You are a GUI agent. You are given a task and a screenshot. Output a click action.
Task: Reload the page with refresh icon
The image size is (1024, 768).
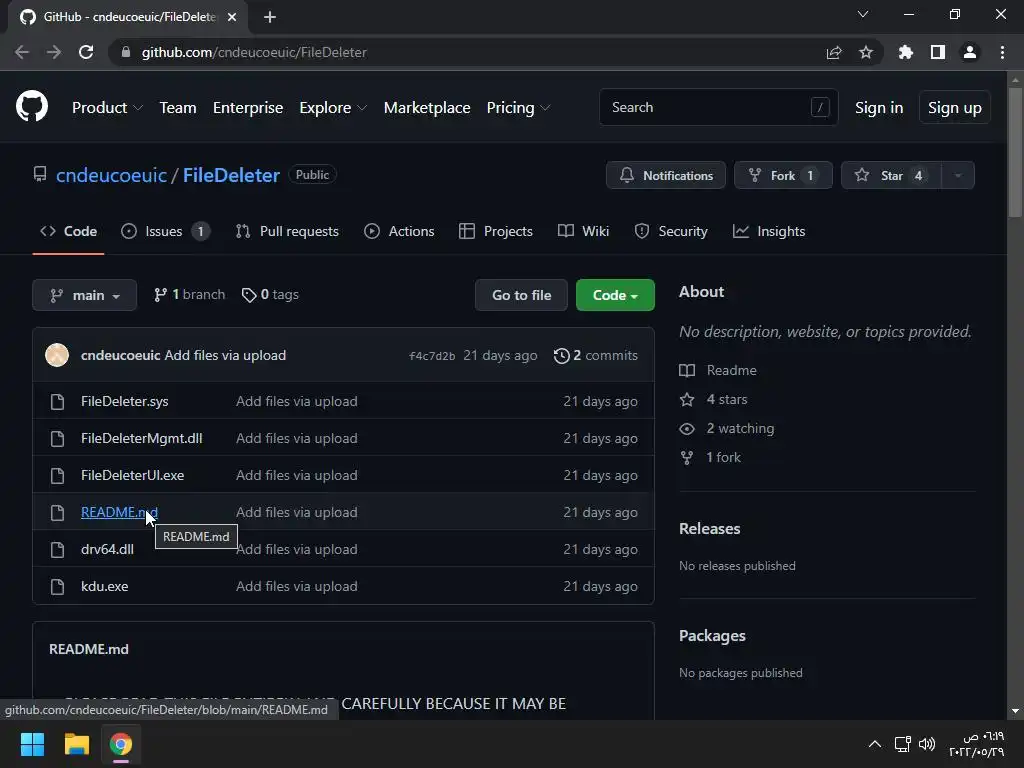(86, 52)
